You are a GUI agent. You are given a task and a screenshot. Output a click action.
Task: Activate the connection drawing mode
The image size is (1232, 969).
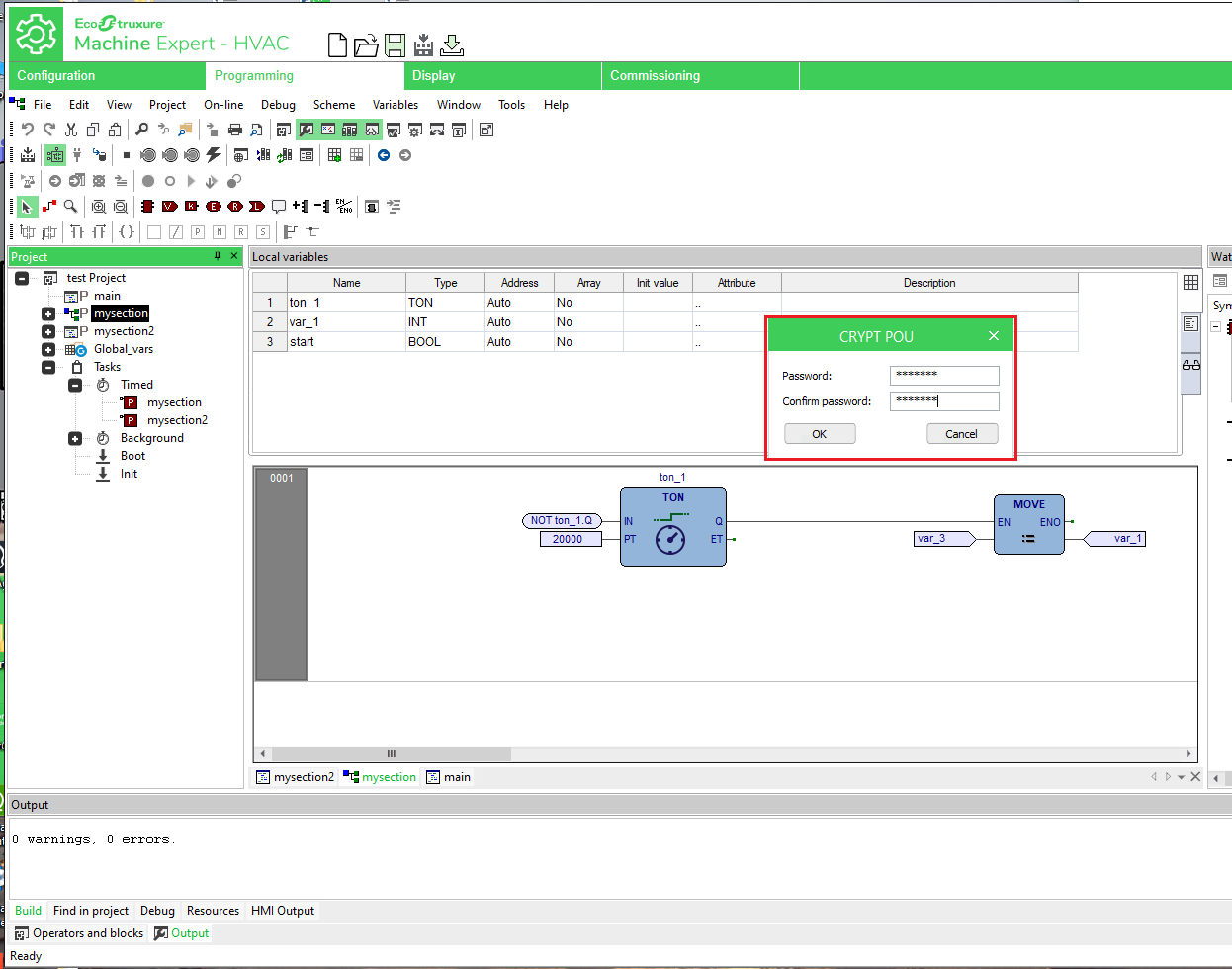49,207
